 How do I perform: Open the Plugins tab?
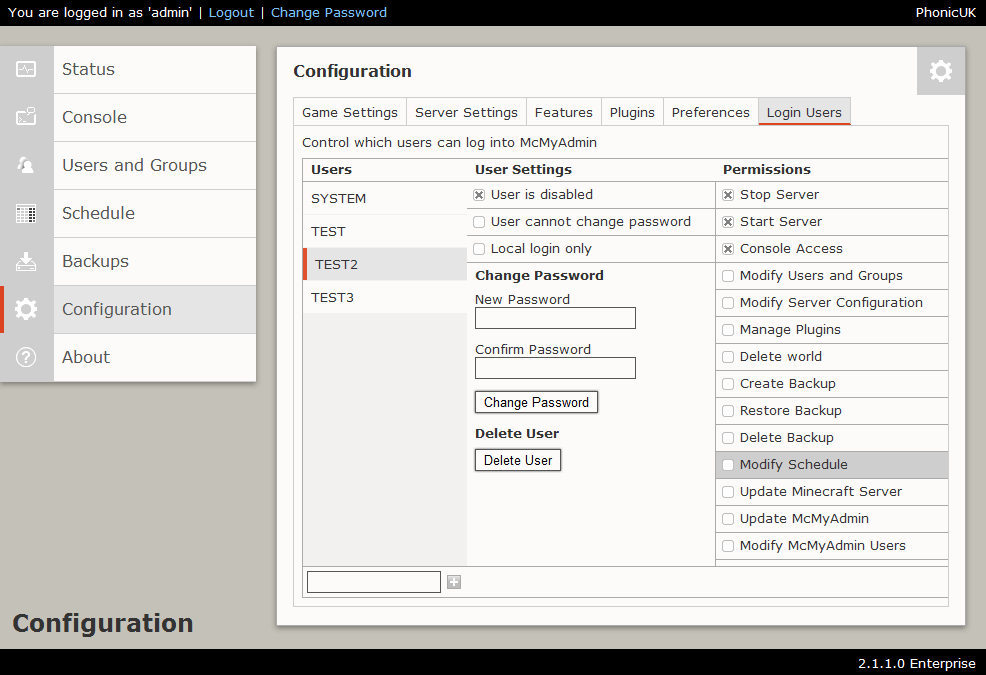pos(632,112)
